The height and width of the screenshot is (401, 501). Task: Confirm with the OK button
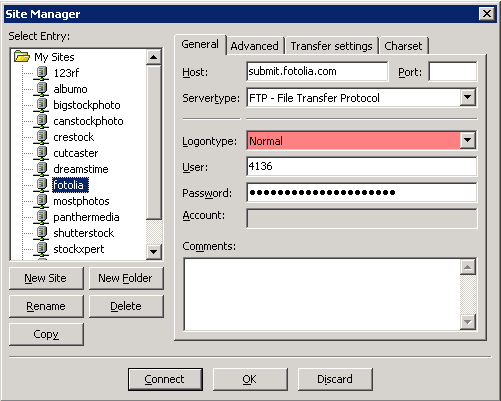click(x=250, y=379)
